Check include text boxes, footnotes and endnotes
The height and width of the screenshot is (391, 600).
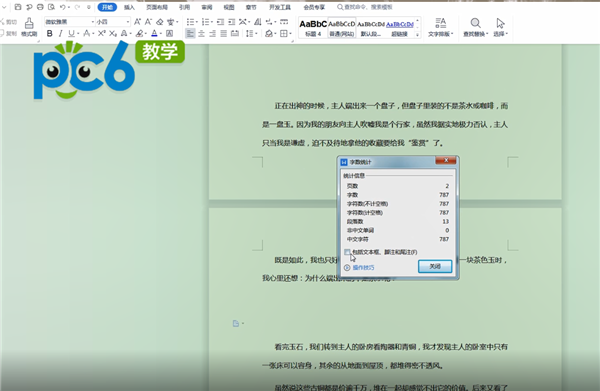pyautogui.click(x=347, y=252)
